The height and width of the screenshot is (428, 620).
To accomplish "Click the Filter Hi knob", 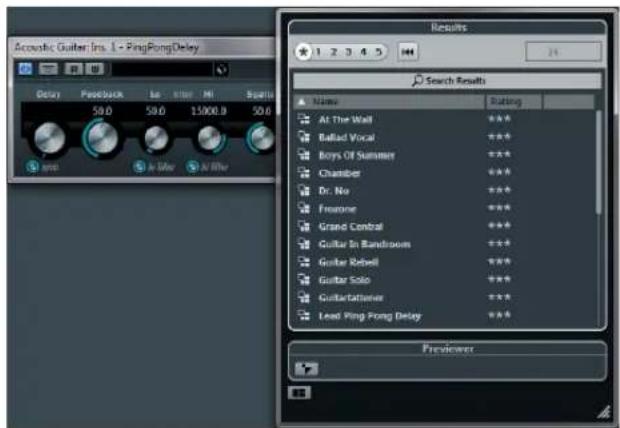I will point(210,138).
